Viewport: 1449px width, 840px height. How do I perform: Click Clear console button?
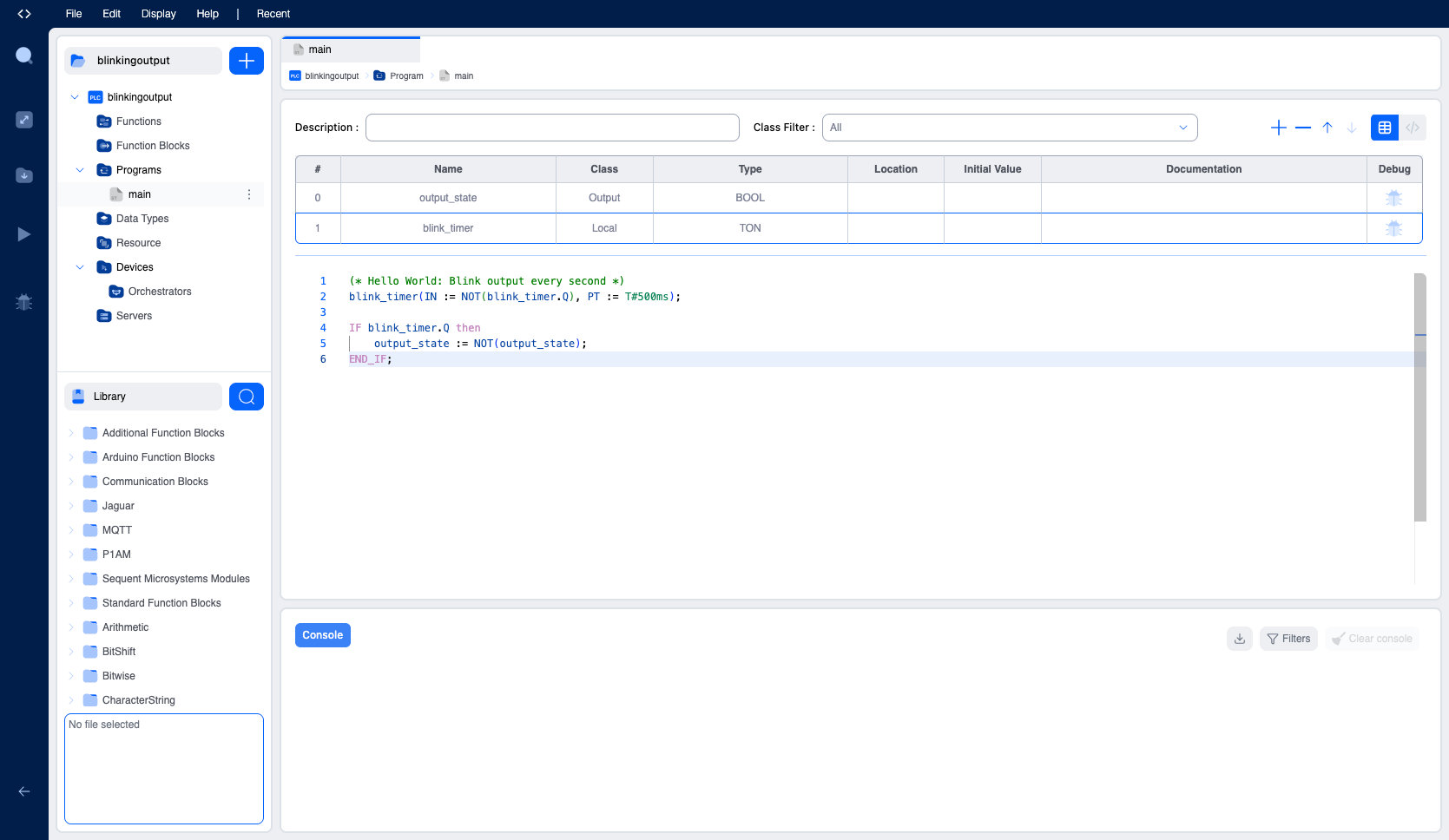coord(1373,639)
